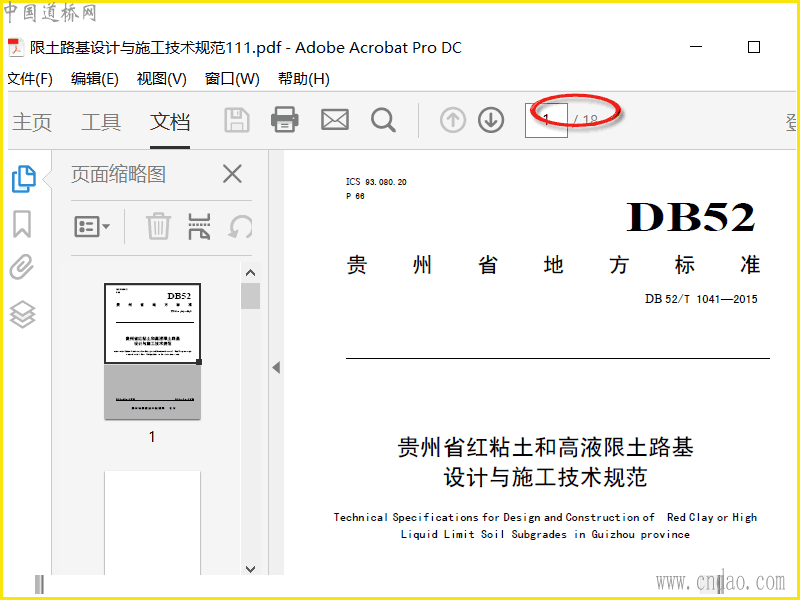Open the bookmarks panel icon
Image resolution: width=800 pixels, height=600 pixels.
point(22,224)
